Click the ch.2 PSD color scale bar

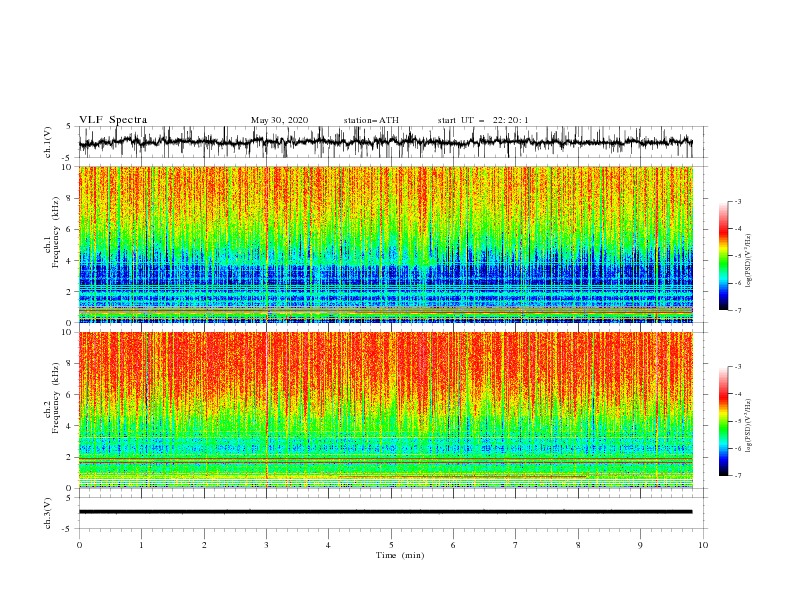pyautogui.click(x=724, y=421)
